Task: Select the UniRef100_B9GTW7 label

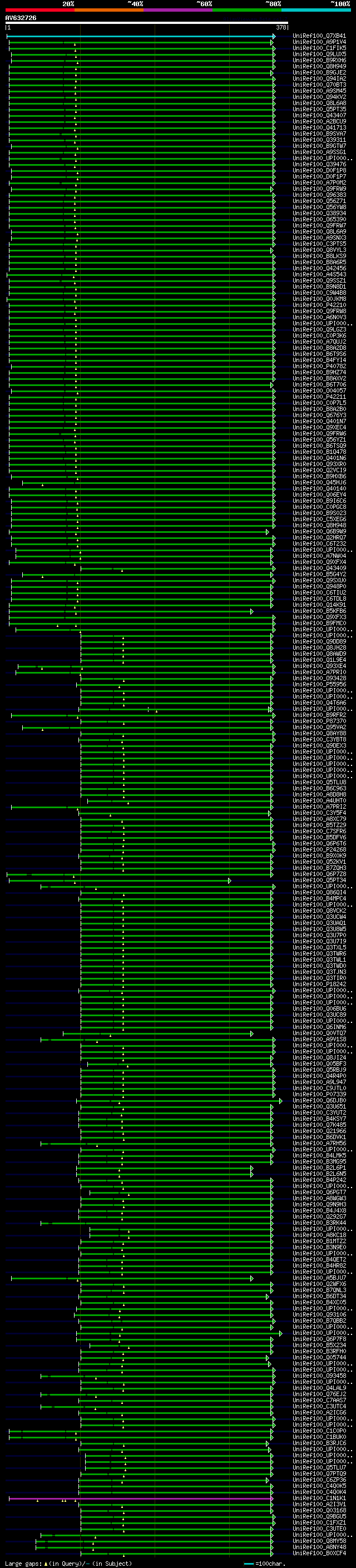Action: 319,146
